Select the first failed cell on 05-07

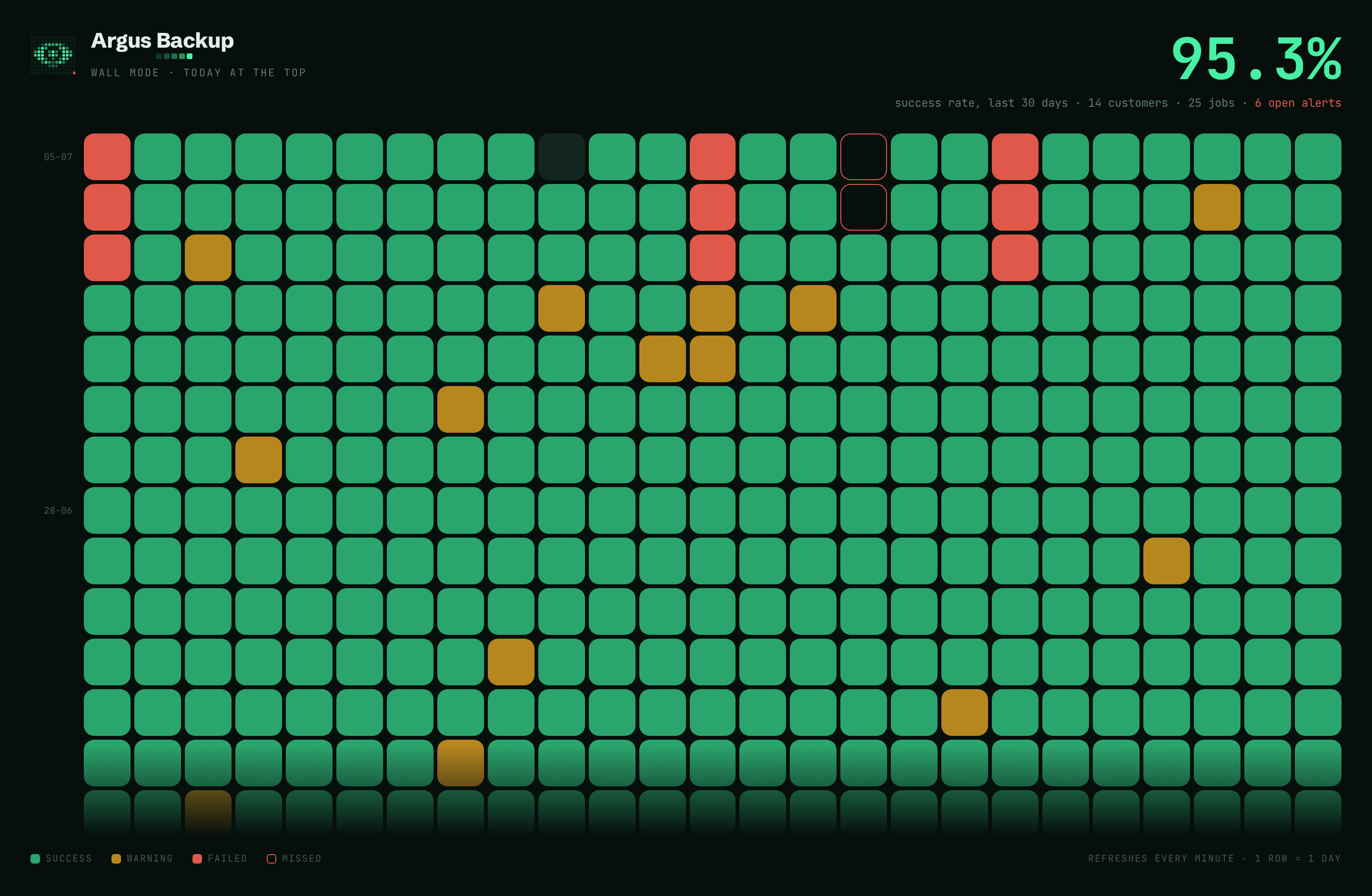(107, 157)
